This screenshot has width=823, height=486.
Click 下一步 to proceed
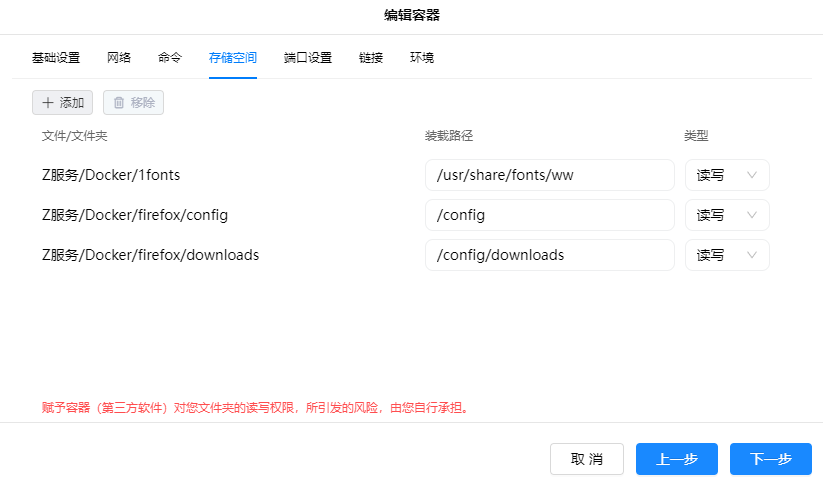(770, 459)
